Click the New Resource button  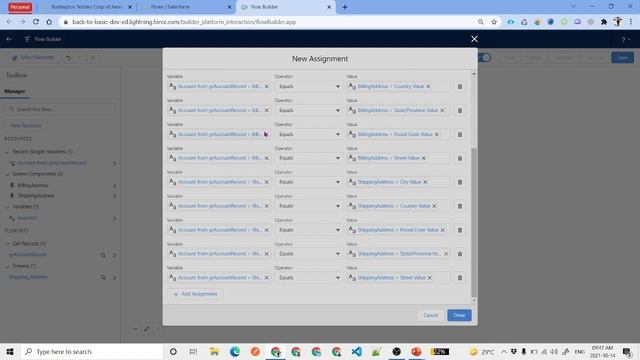click(x=25, y=125)
